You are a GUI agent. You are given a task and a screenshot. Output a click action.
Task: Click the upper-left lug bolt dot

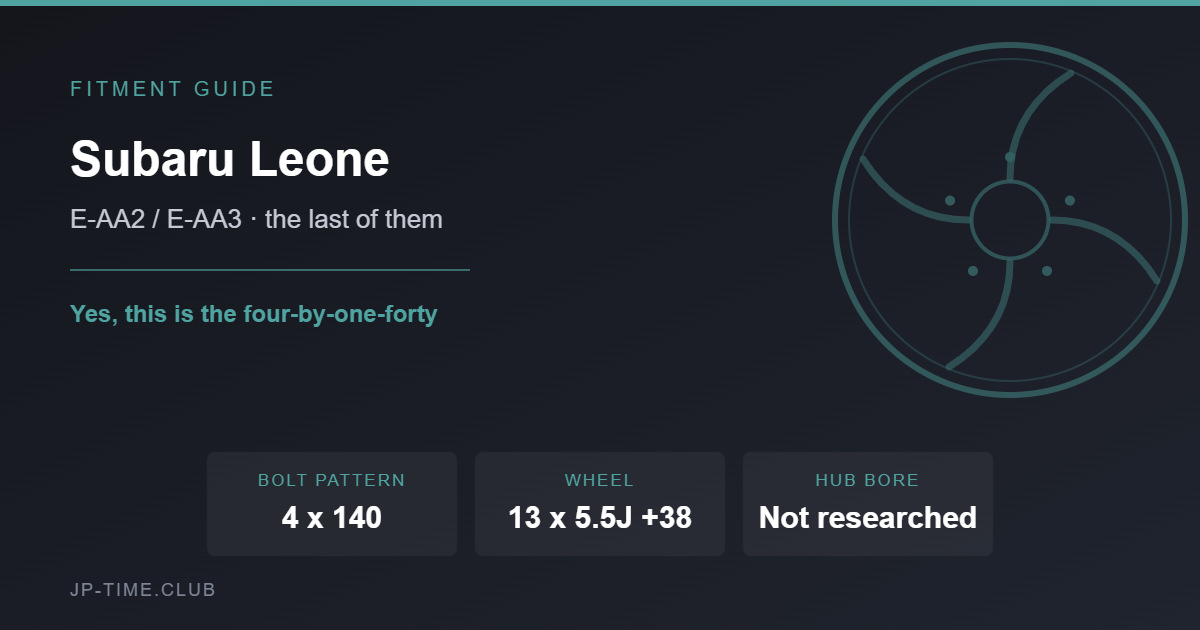tap(950, 201)
